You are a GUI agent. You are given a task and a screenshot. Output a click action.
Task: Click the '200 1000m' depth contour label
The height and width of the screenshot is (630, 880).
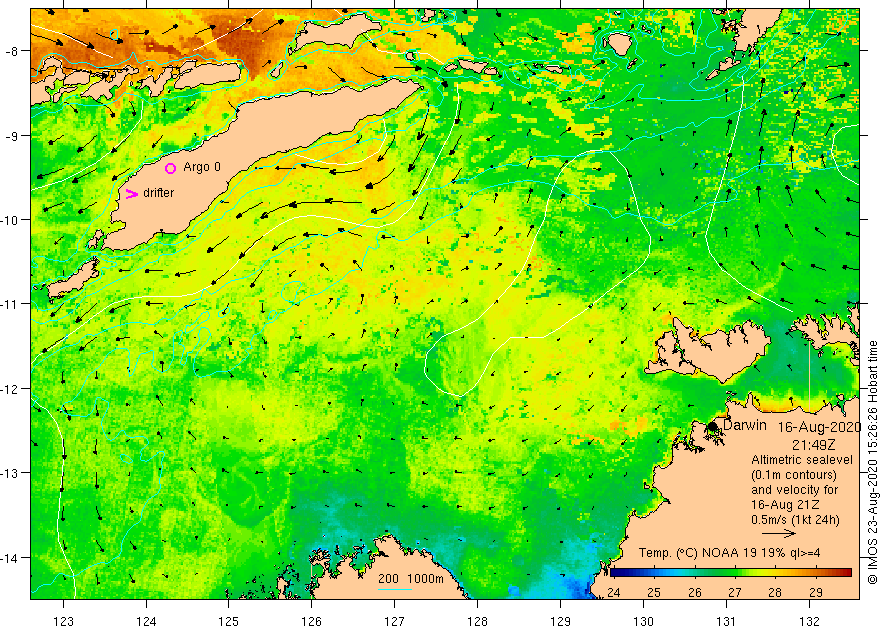411,579
